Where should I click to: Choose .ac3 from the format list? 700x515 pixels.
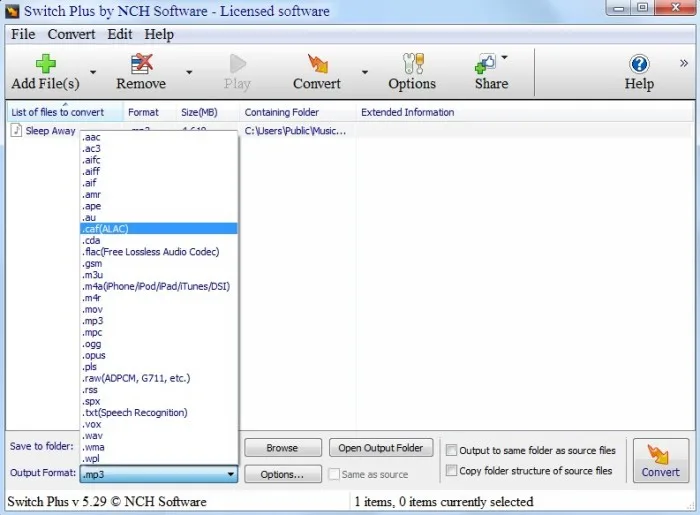(x=159, y=149)
